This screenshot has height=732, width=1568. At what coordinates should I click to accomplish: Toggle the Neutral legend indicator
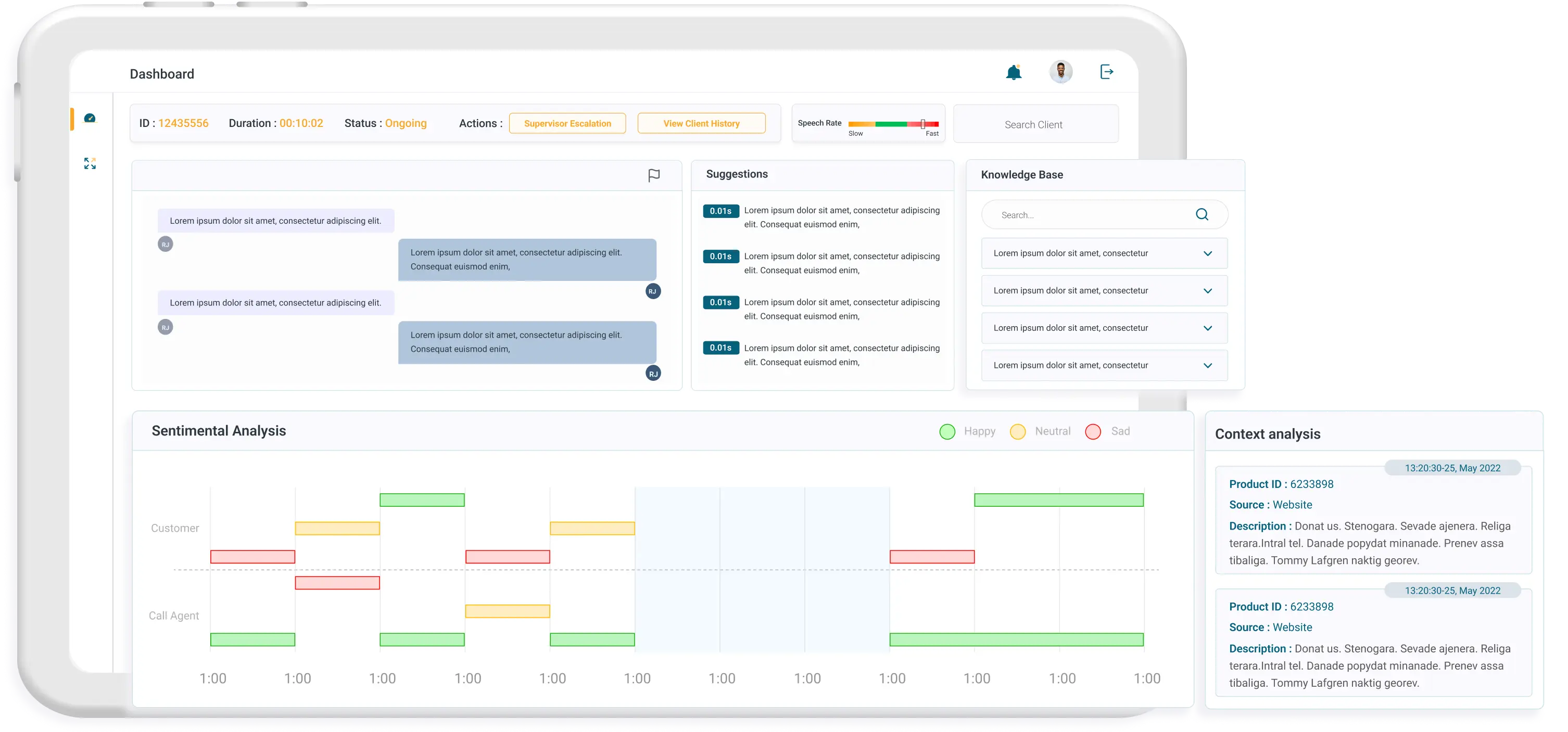click(x=1018, y=431)
